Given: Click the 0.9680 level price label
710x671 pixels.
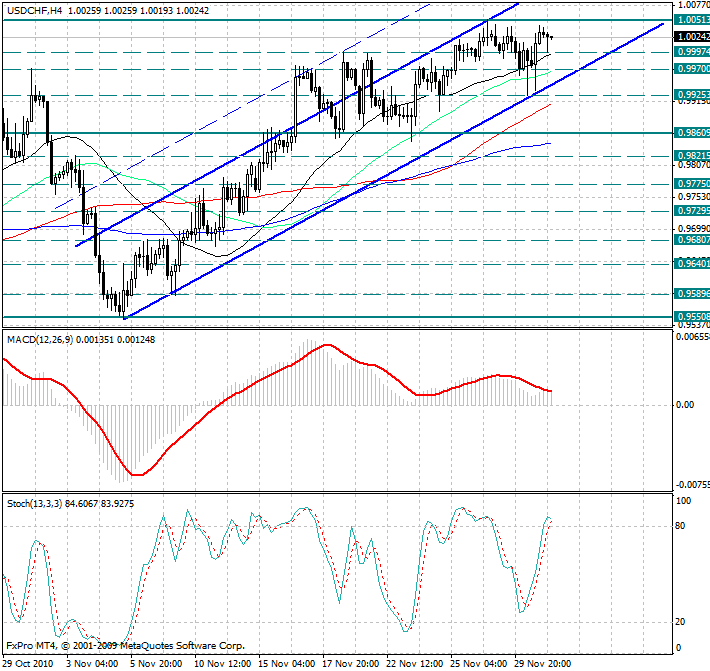Looking at the screenshot, I should [x=692, y=240].
